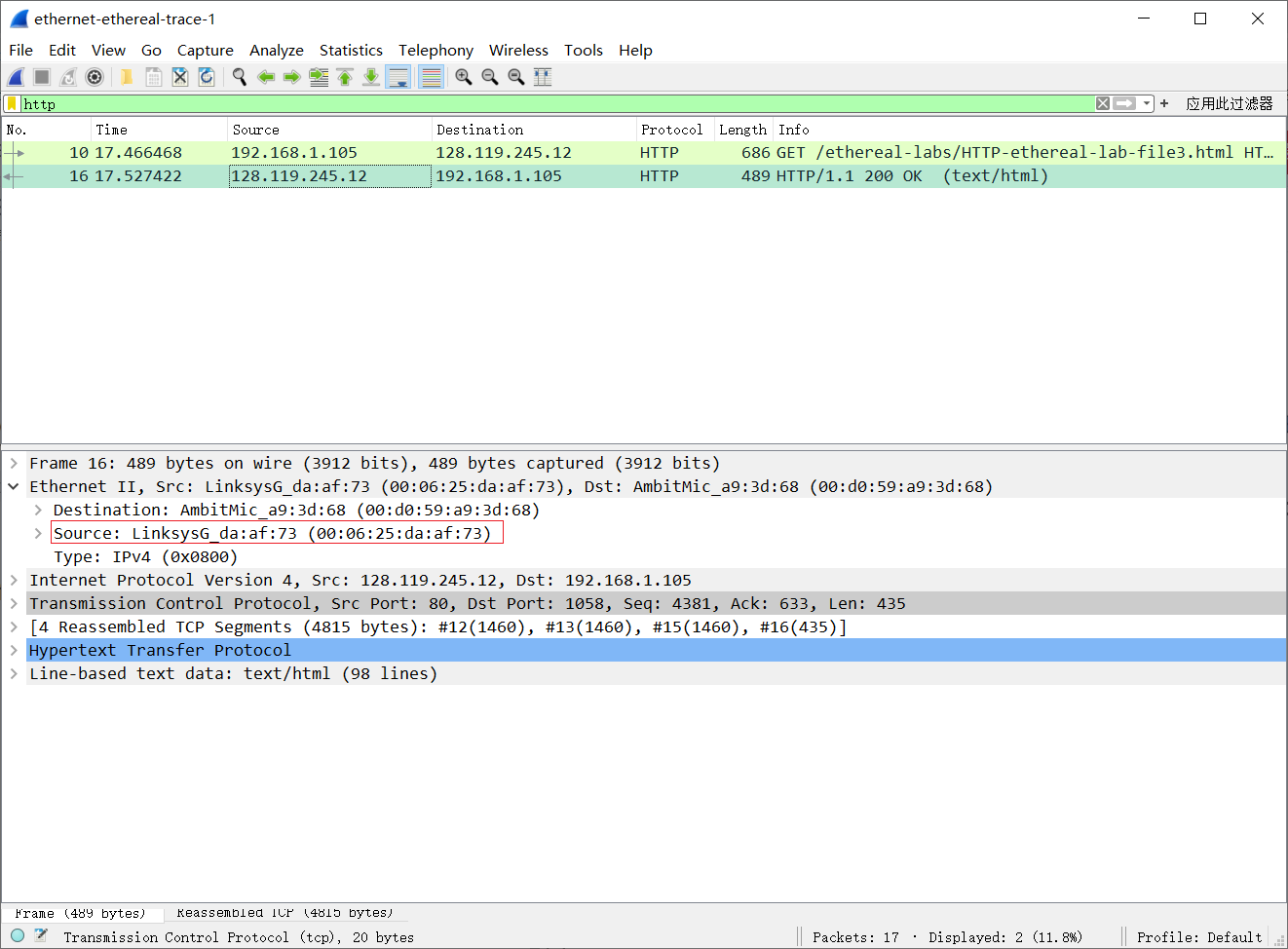This screenshot has height=949, width=1288.
Task: Open the Help menu
Action: point(635,50)
